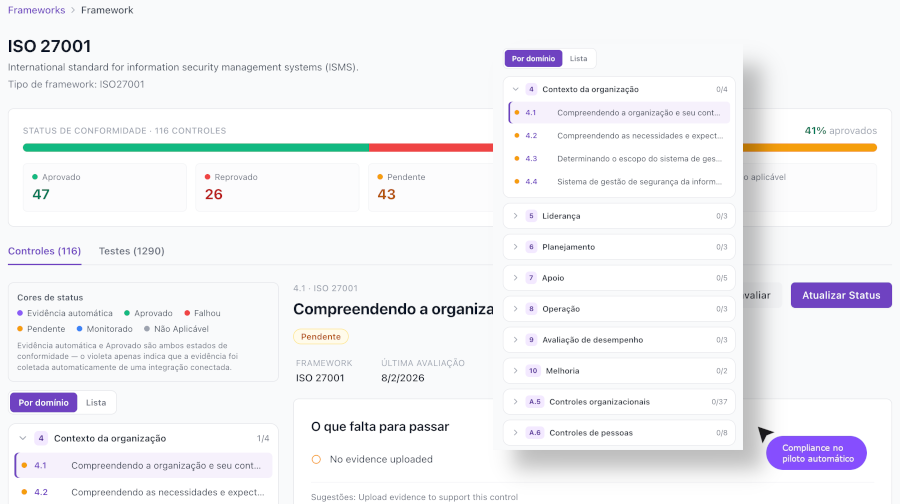Expand the Planejamento domain chevron
The width and height of the screenshot is (900, 504).
pyautogui.click(x=515, y=247)
